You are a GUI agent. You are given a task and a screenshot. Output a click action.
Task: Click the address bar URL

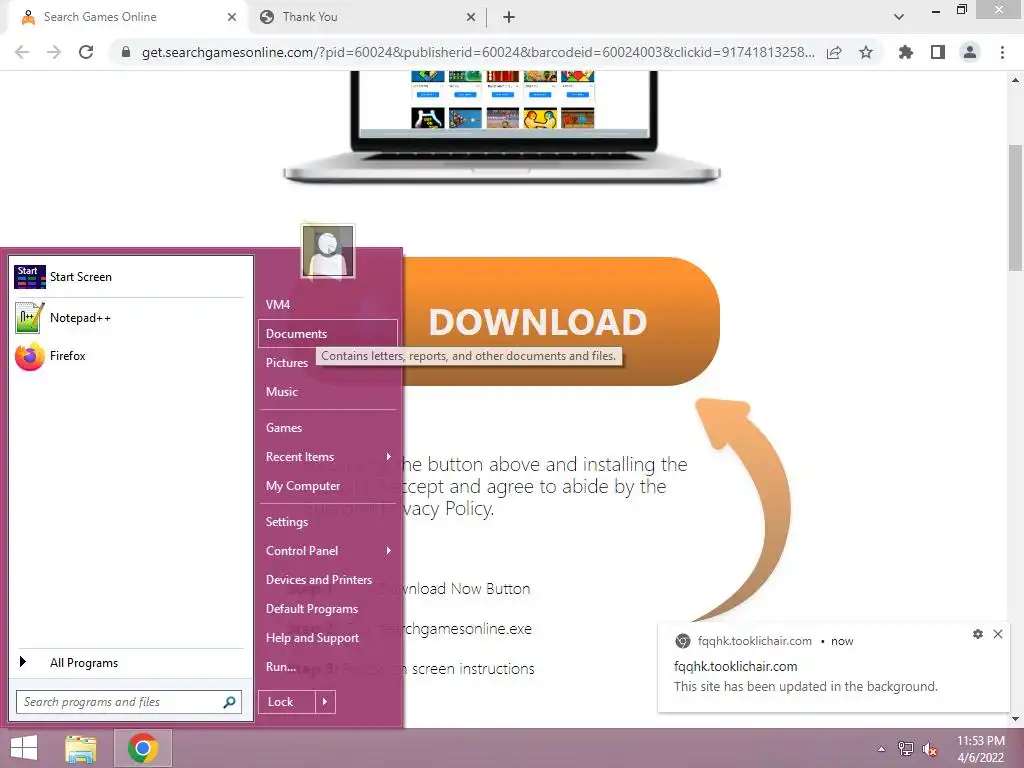[x=478, y=52]
